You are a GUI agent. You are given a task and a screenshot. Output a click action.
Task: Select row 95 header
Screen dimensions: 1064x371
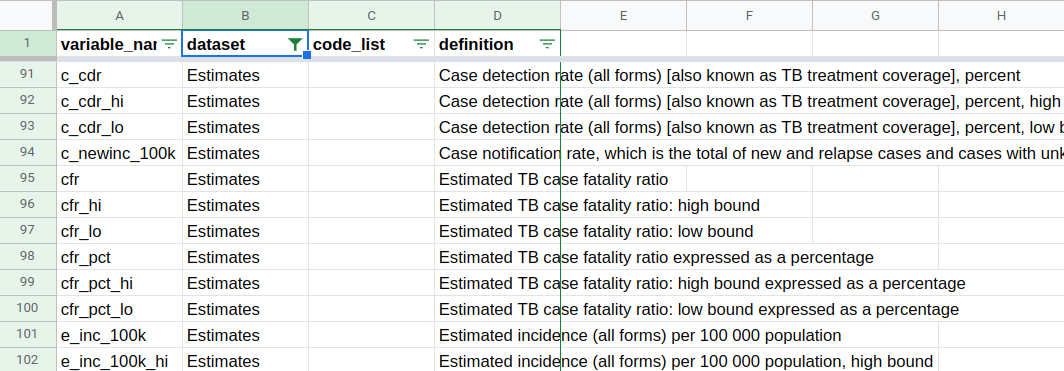coord(27,179)
